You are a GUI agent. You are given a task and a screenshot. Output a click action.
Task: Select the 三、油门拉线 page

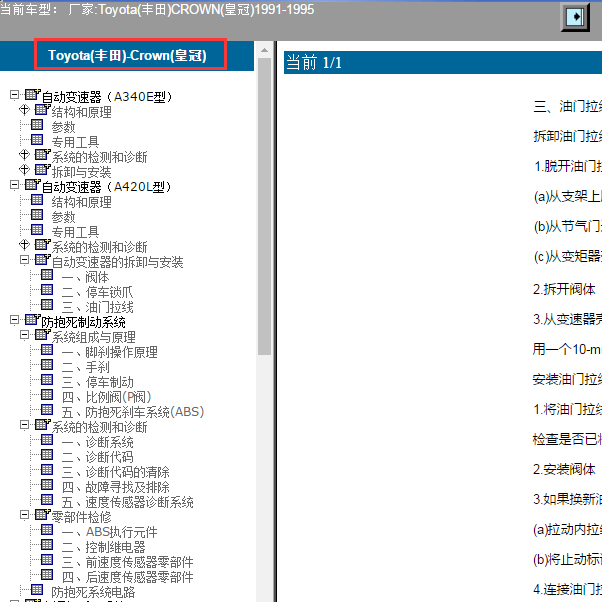click(x=97, y=307)
